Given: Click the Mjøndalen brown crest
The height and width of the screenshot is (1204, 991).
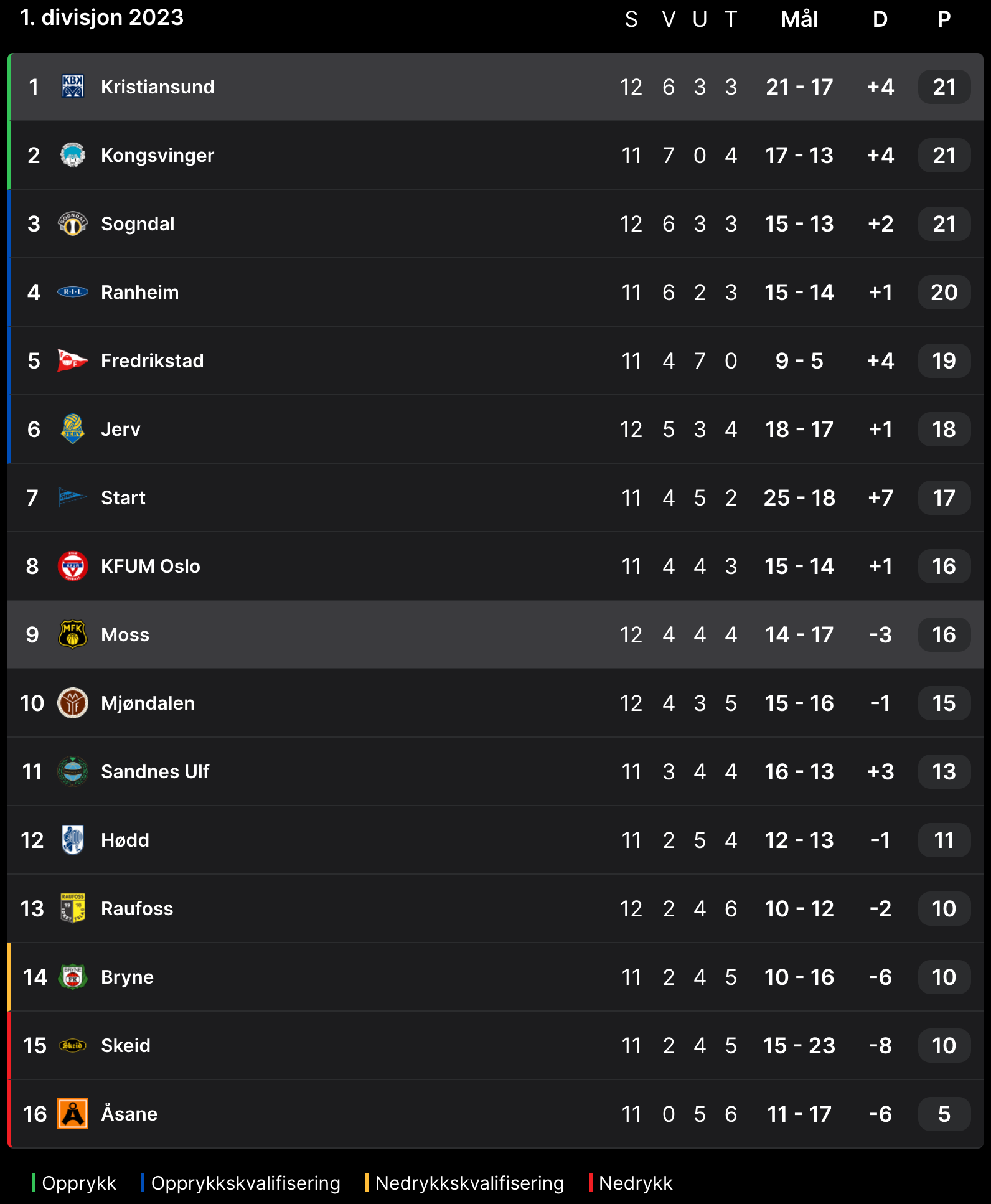Looking at the screenshot, I should click(x=73, y=703).
